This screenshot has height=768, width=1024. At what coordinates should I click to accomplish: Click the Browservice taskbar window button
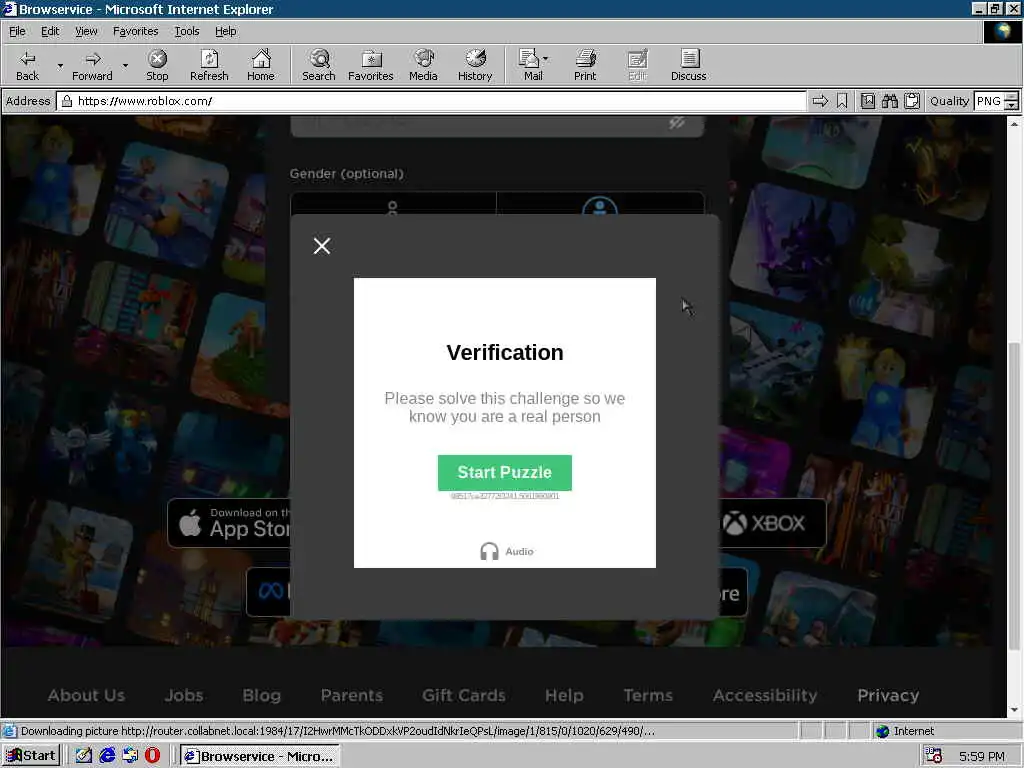click(x=260, y=756)
